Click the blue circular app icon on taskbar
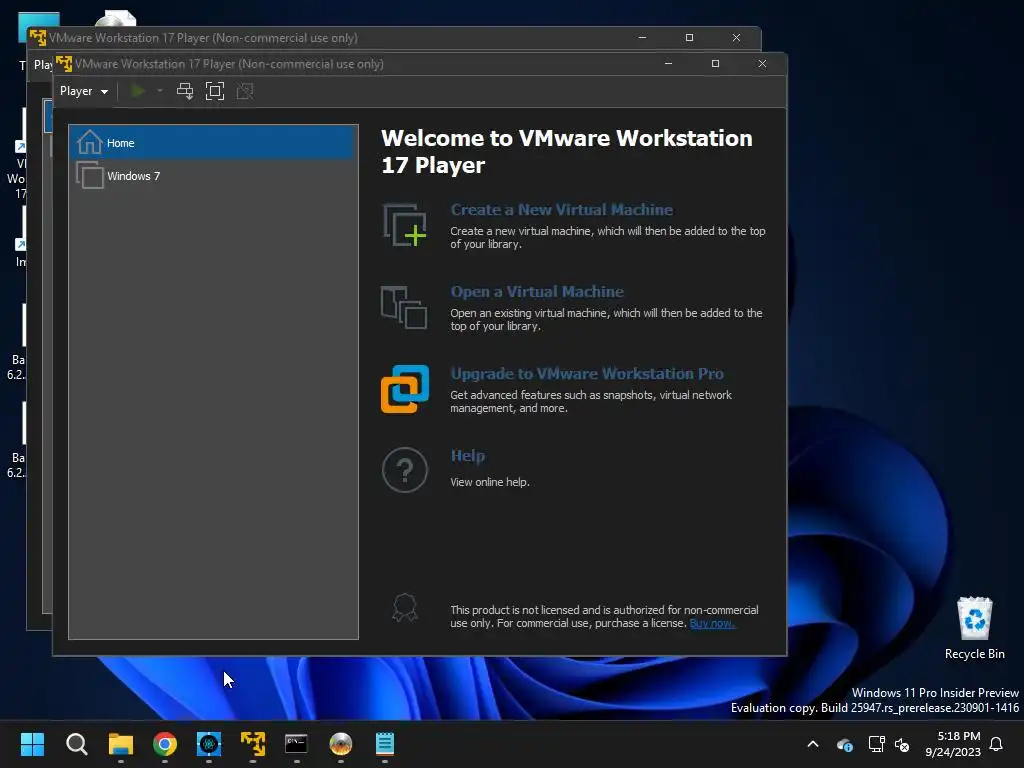Viewport: 1024px width, 768px height. [209, 744]
